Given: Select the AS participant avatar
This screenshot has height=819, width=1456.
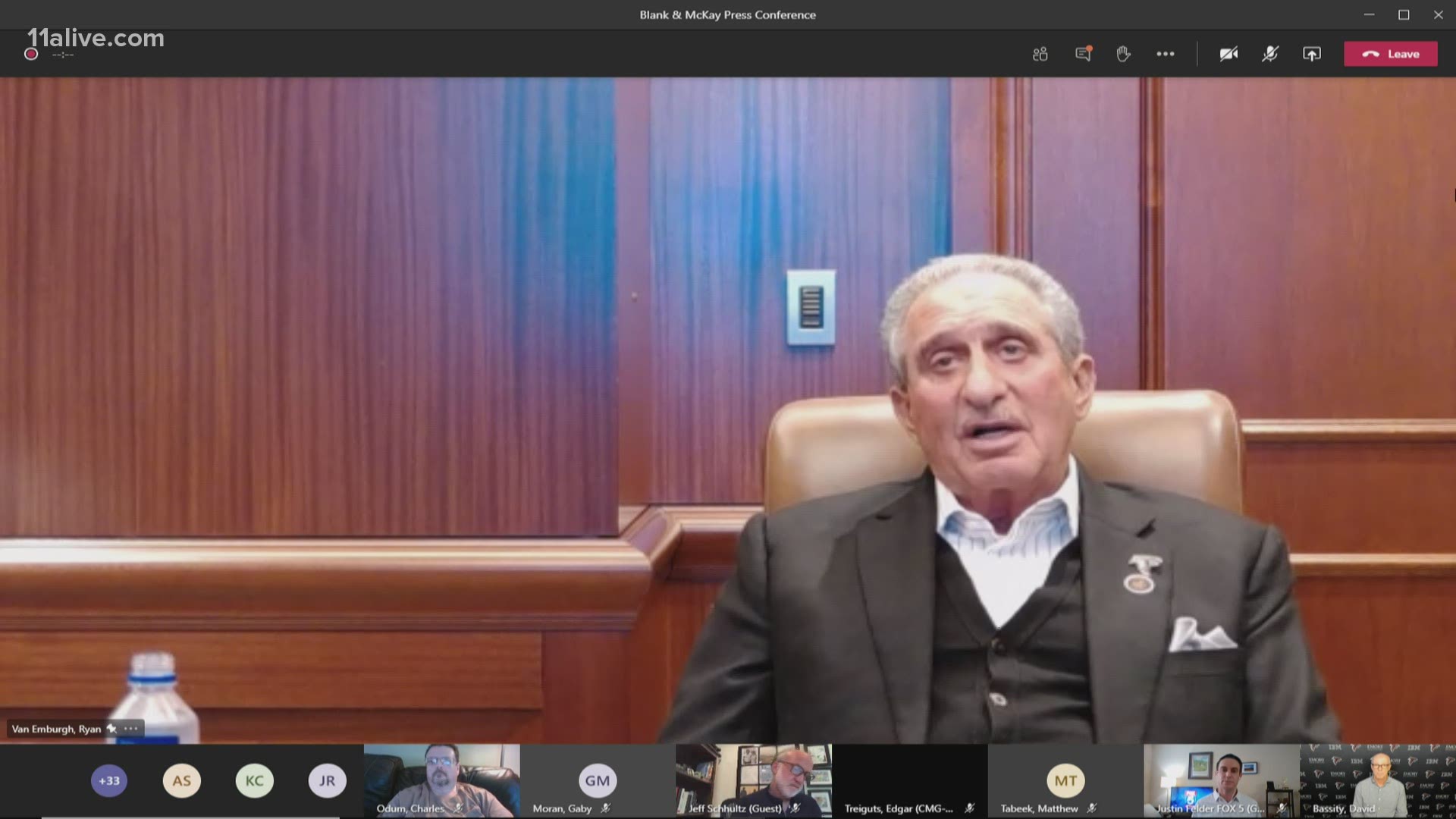Looking at the screenshot, I should [x=182, y=780].
